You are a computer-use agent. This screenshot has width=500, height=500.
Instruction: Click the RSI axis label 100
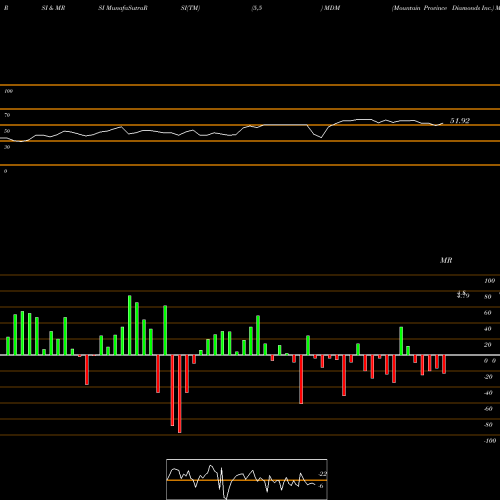coord(8,91)
